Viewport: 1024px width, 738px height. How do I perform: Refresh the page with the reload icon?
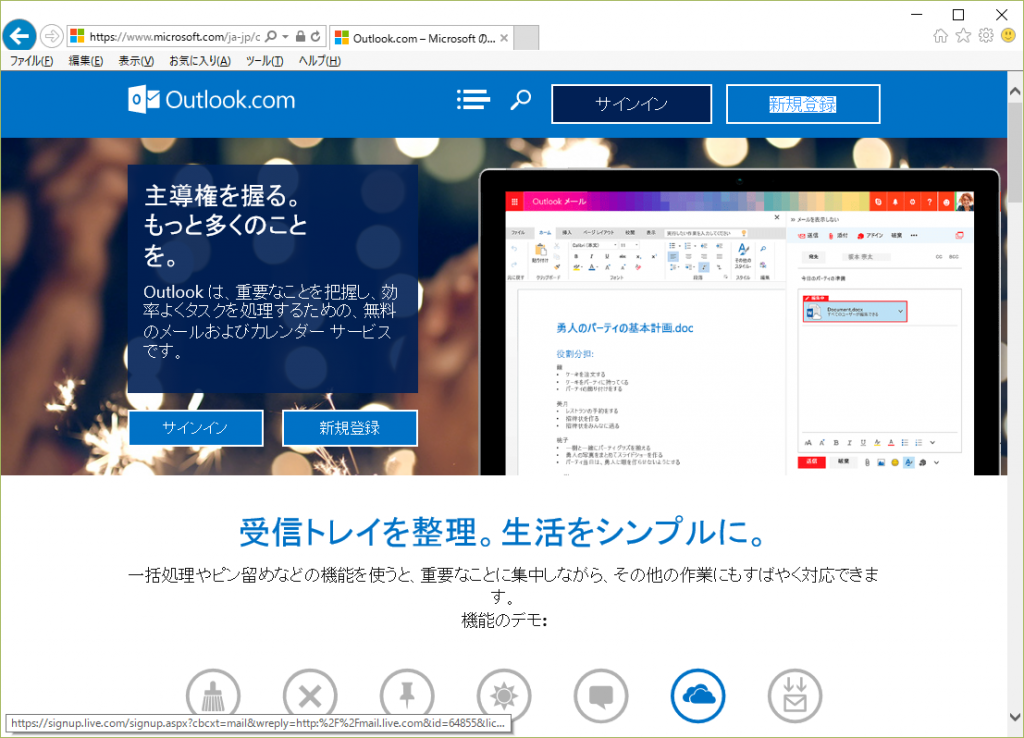click(x=315, y=37)
